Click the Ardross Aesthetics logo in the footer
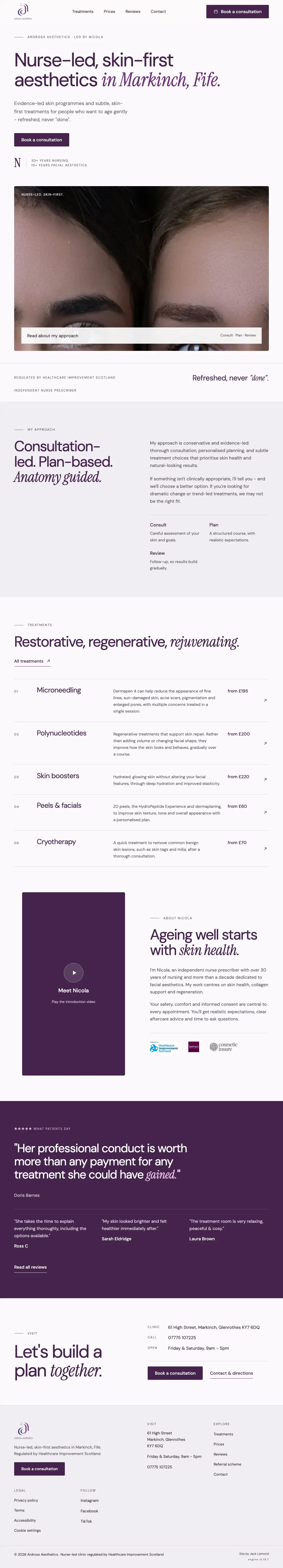Viewport: 283px width, 1568px height. coord(23,1431)
